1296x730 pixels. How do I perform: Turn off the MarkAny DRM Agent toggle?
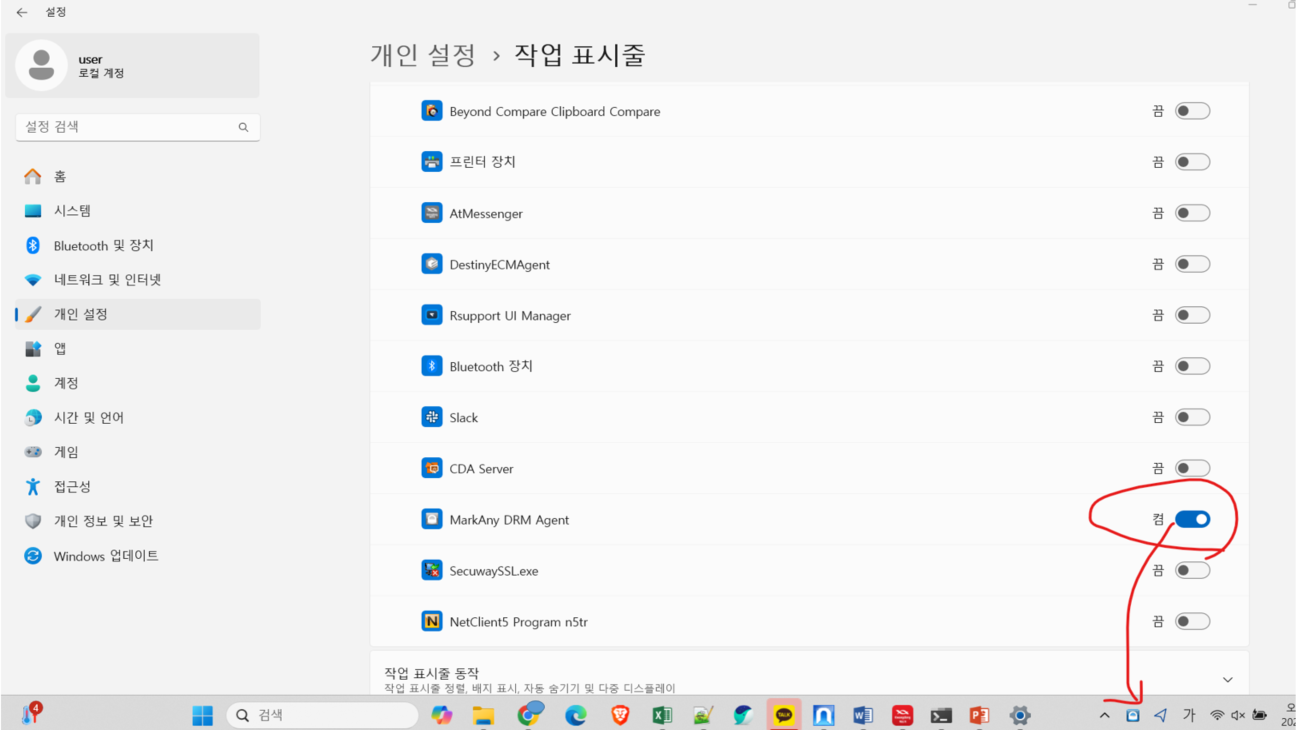pyautogui.click(x=1192, y=519)
